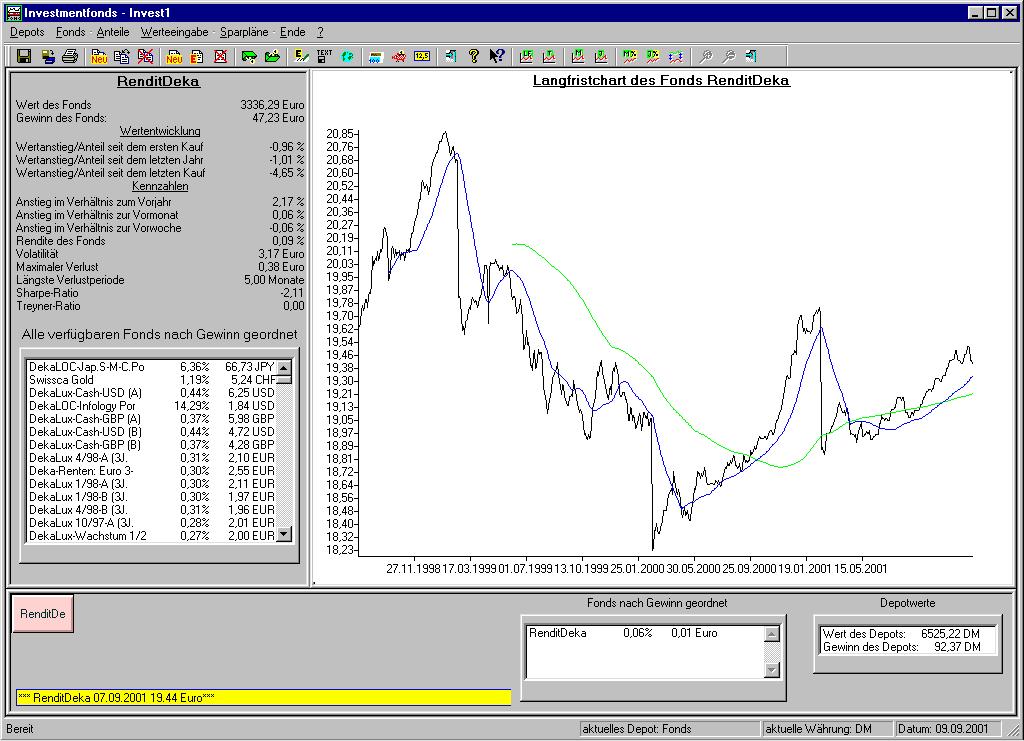Click the yellow 12,5 icon
This screenshot has width=1024, height=741.
tap(422, 56)
